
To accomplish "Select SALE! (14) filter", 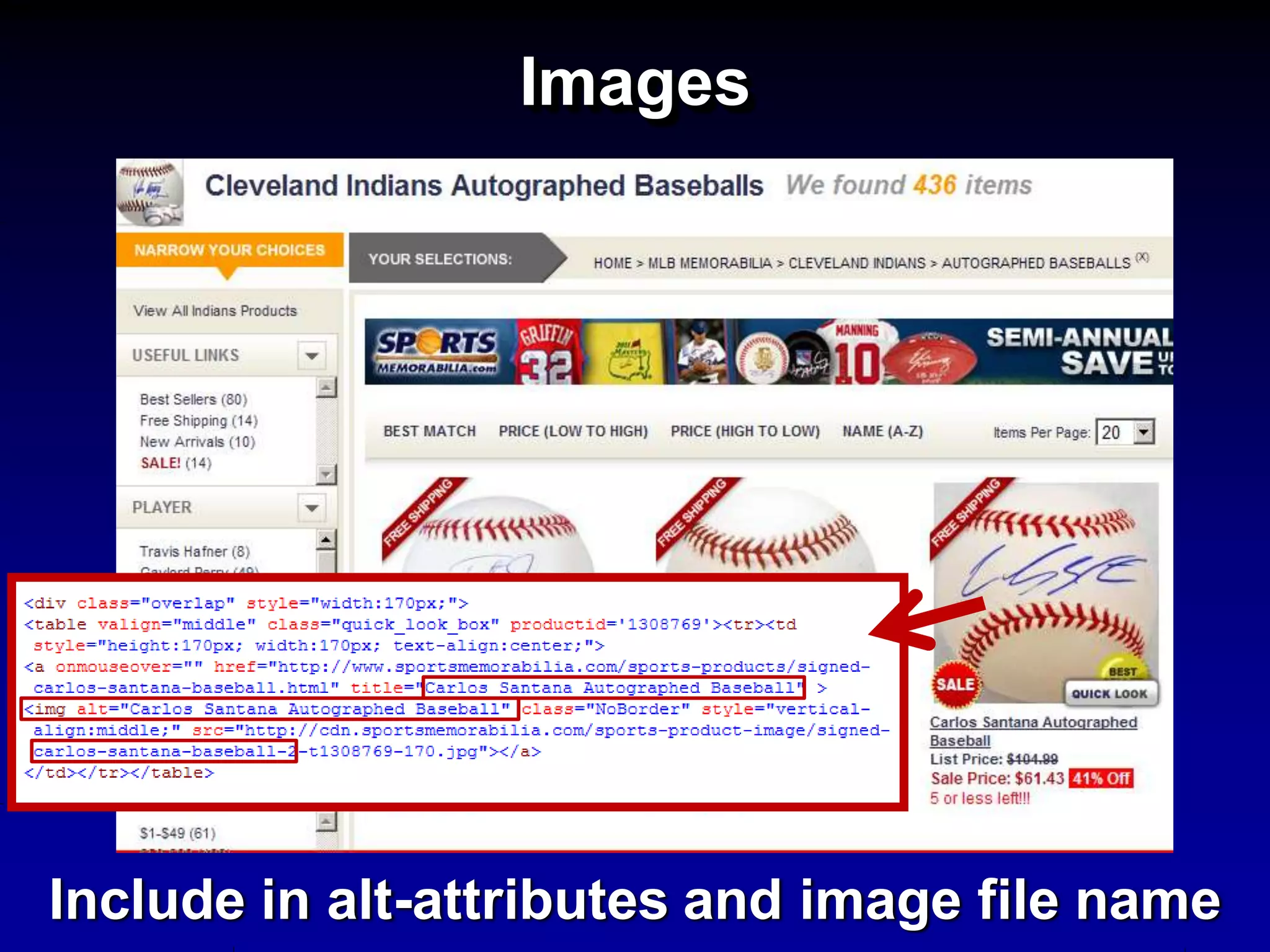I will pos(176,463).
